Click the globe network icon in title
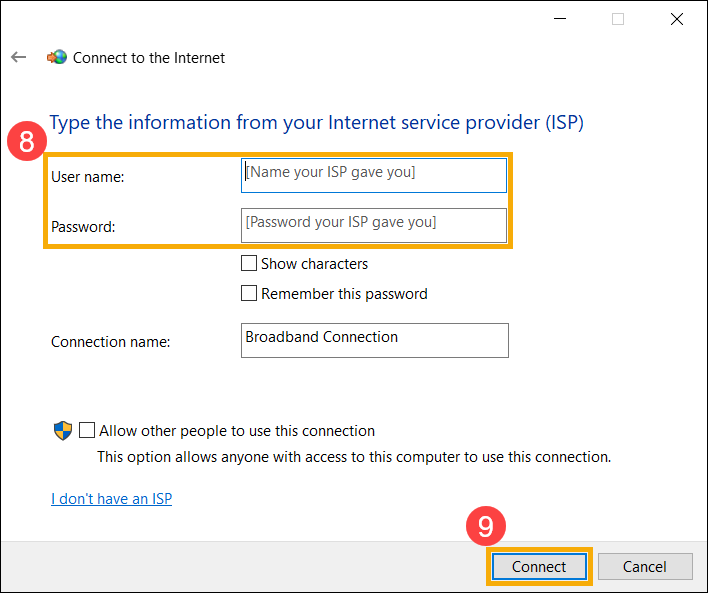The image size is (708, 593). coord(56,58)
